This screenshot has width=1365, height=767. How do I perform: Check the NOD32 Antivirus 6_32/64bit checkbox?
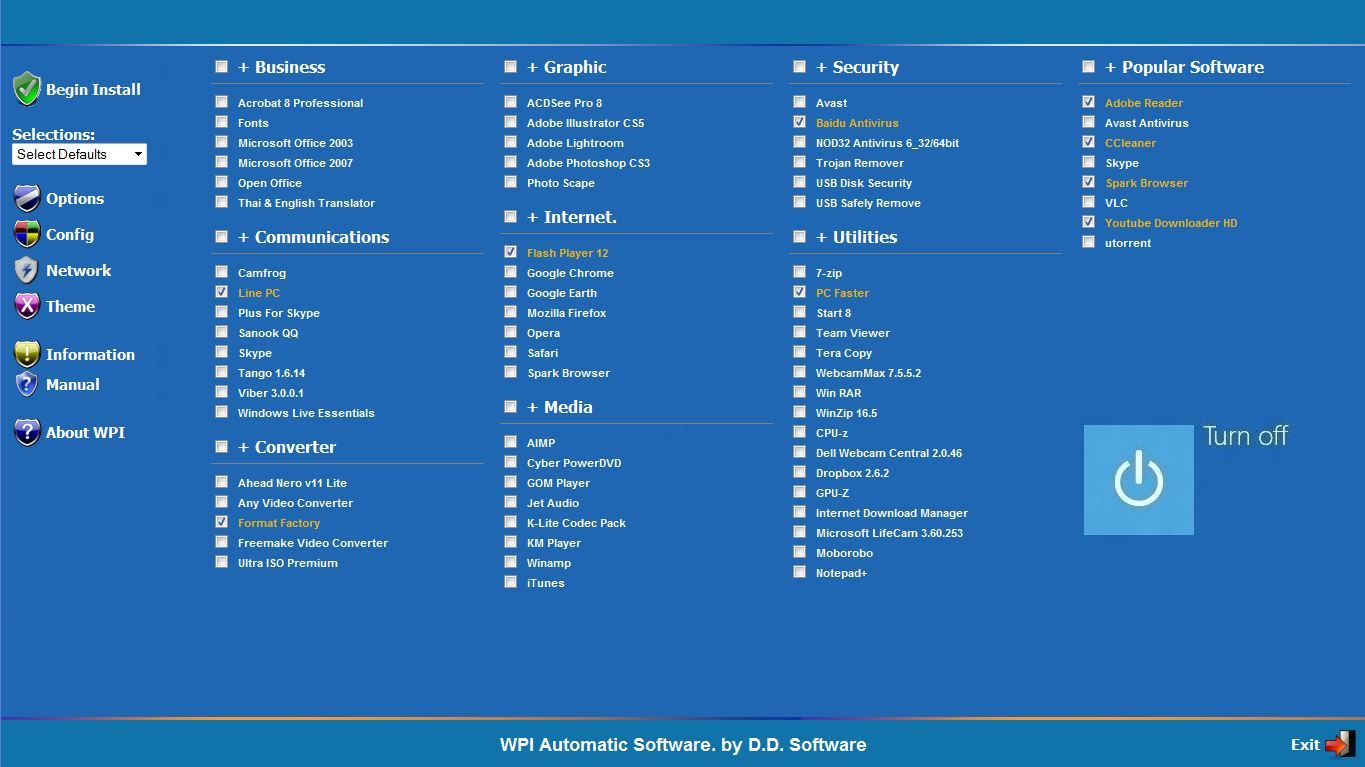coord(800,142)
